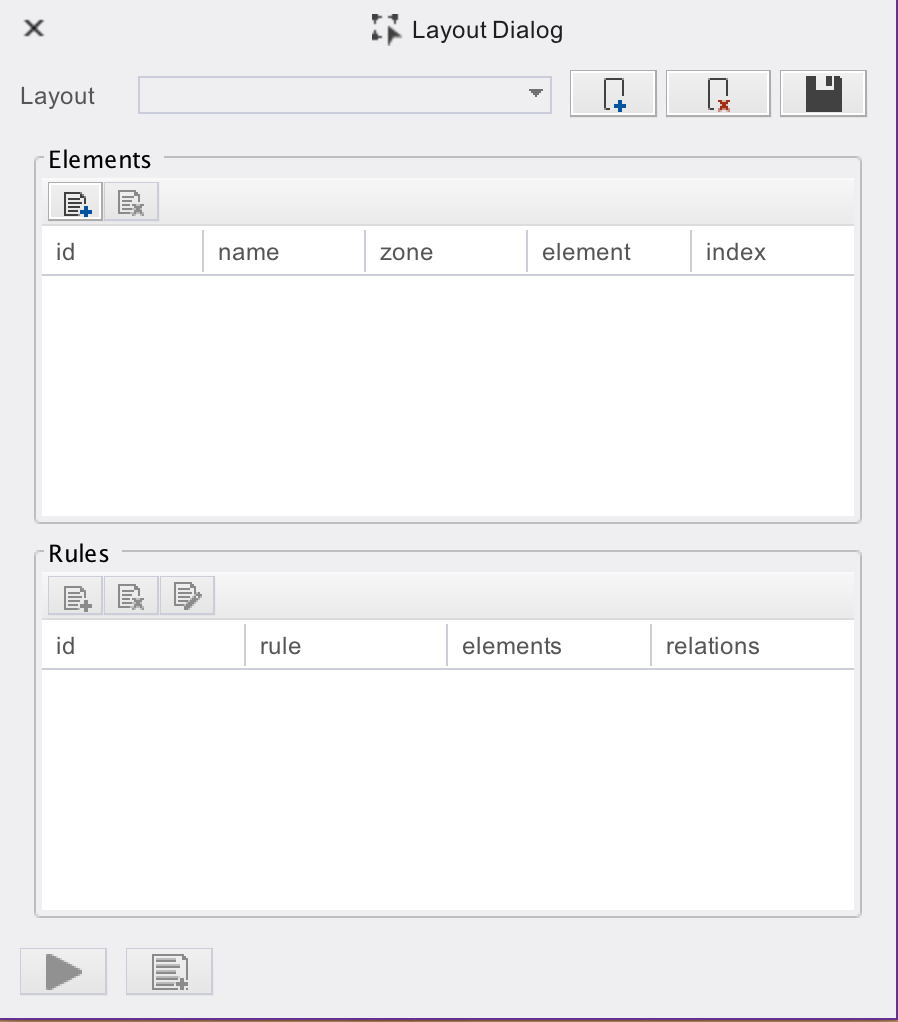The width and height of the screenshot is (898, 1022).
Task: Select the element column header in Elements table
Action: [x=608, y=252]
